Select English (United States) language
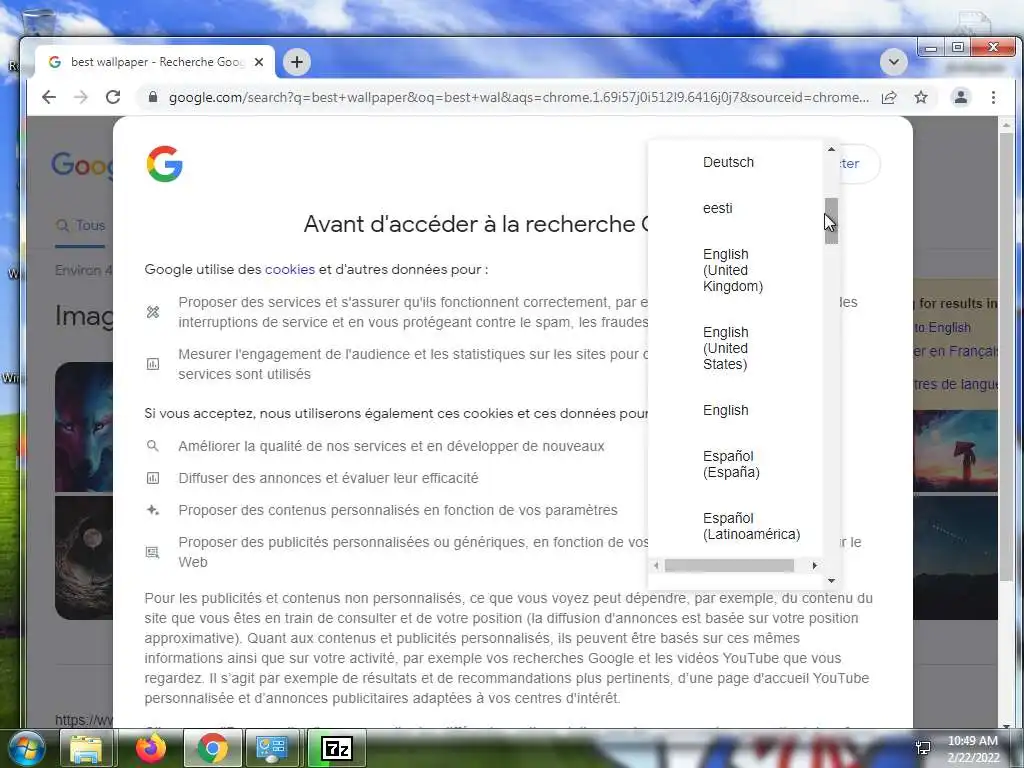The width and height of the screenshot is (1024, 768). pyautogui.click(x=726, y=348)
